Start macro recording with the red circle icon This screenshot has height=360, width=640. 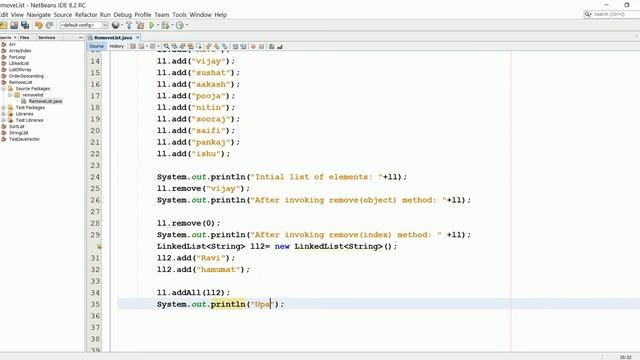[253, 47]
